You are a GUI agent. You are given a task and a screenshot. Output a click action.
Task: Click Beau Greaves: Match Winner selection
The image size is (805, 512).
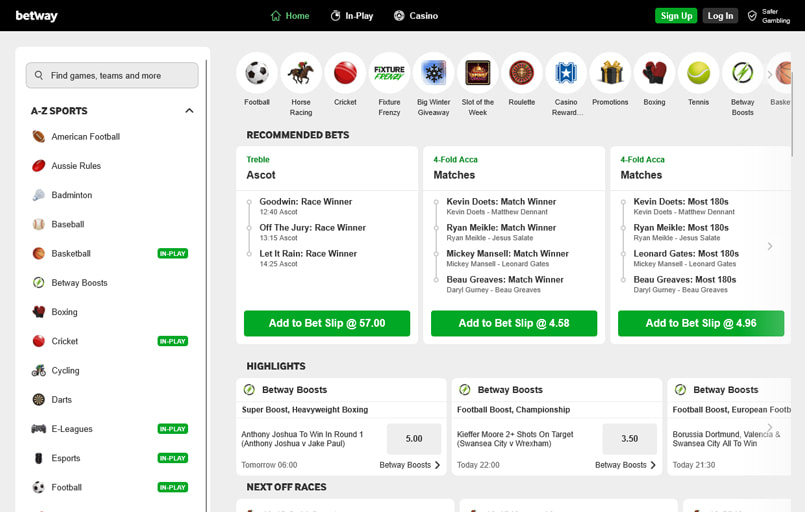[505, 280]
